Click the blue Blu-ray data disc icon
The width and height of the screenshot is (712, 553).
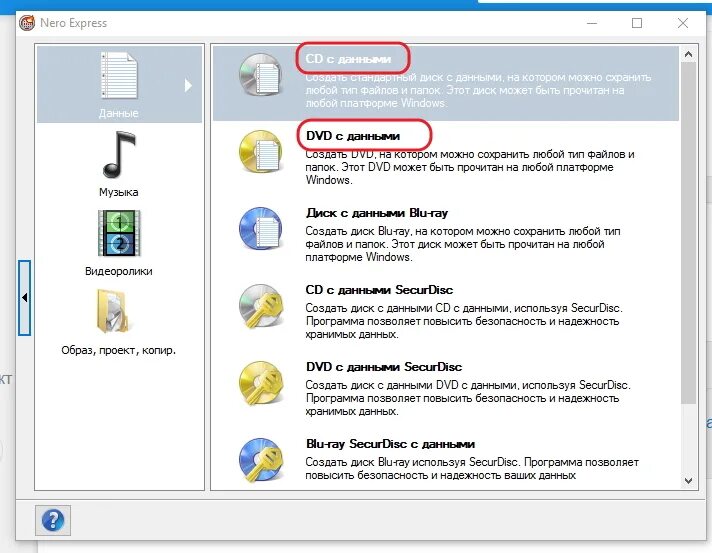point(261,228)
